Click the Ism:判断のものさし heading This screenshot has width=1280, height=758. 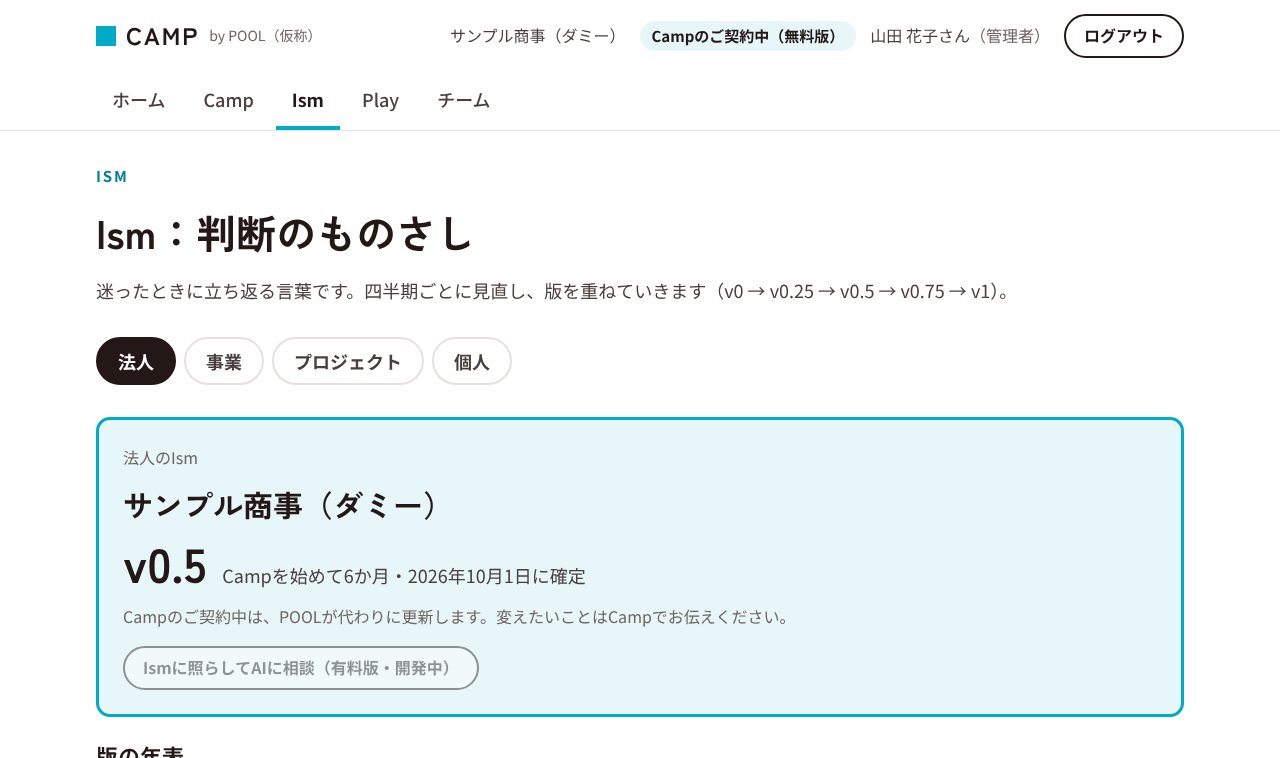(x=285, y=234)
